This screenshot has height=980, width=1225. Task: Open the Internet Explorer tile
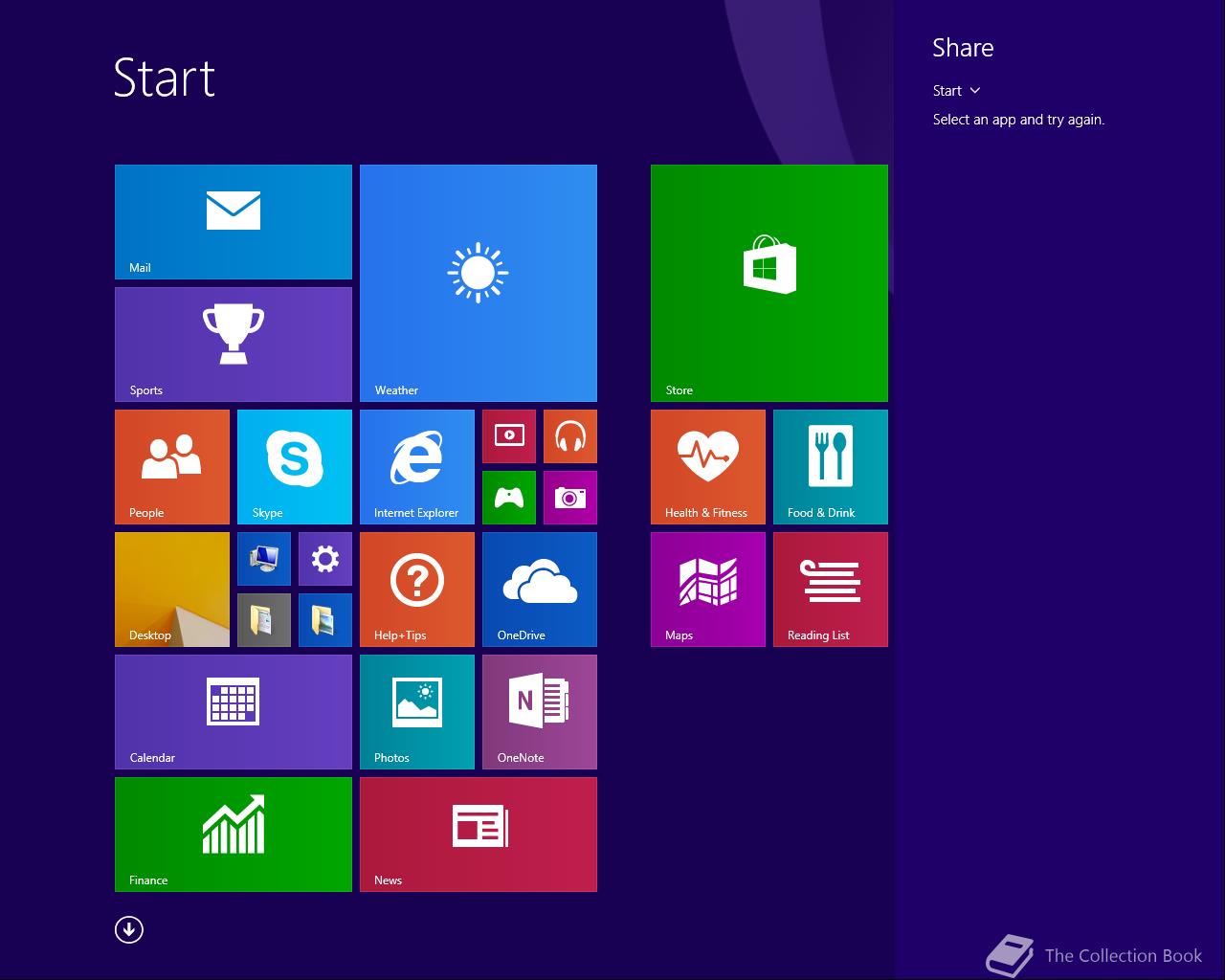[x=417, y=467]
